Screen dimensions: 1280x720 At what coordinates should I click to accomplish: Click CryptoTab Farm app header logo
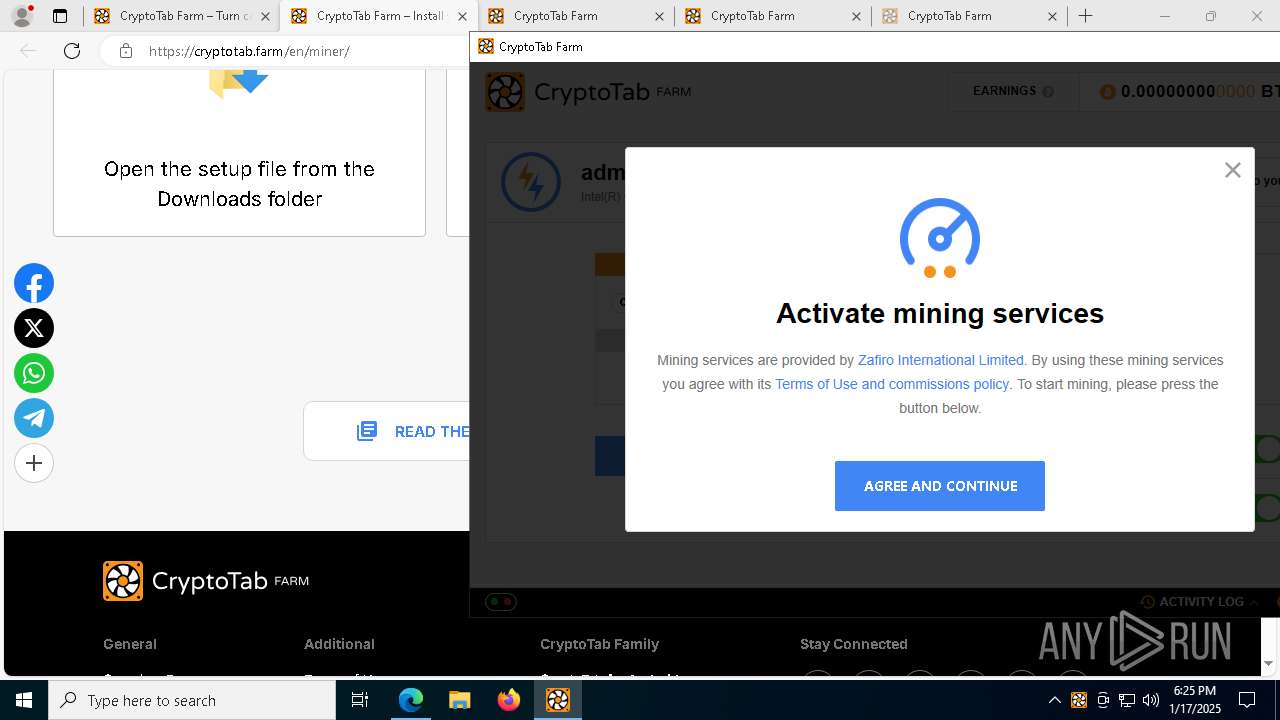point(588,92)
